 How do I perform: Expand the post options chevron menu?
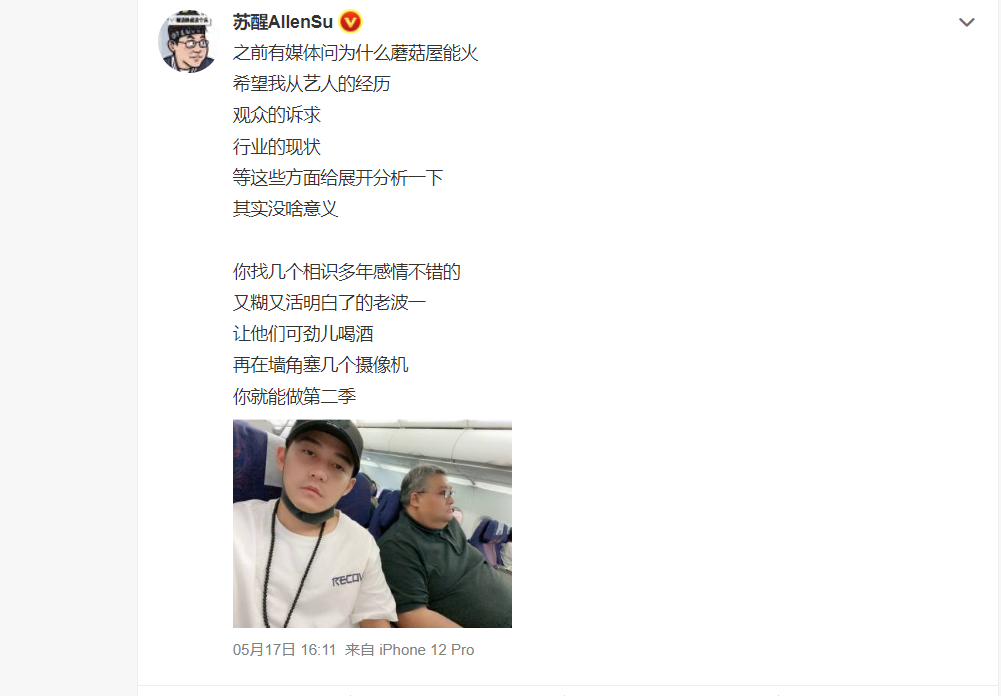967,22
